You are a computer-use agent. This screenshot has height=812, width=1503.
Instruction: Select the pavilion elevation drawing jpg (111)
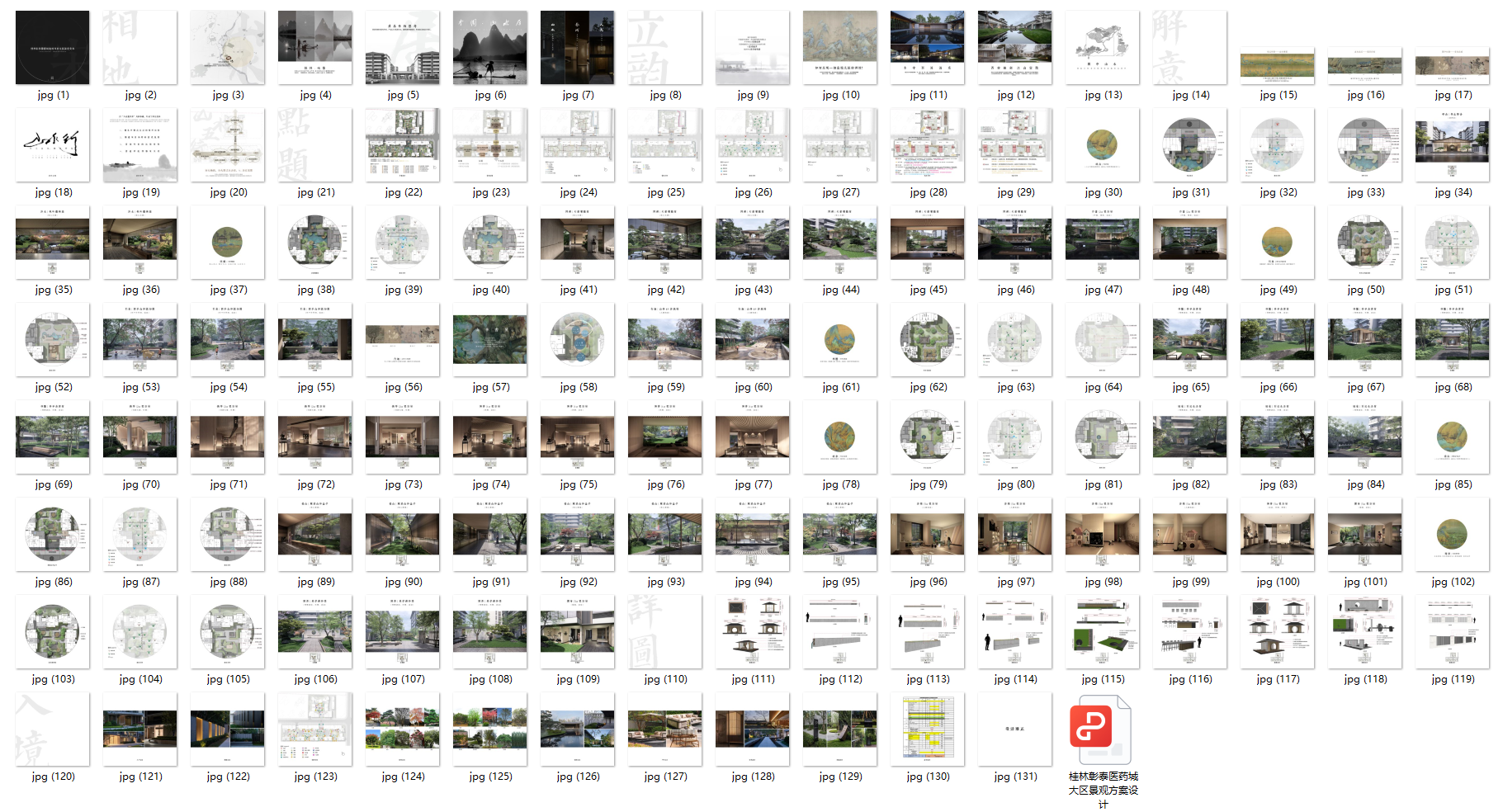(753, 632)
